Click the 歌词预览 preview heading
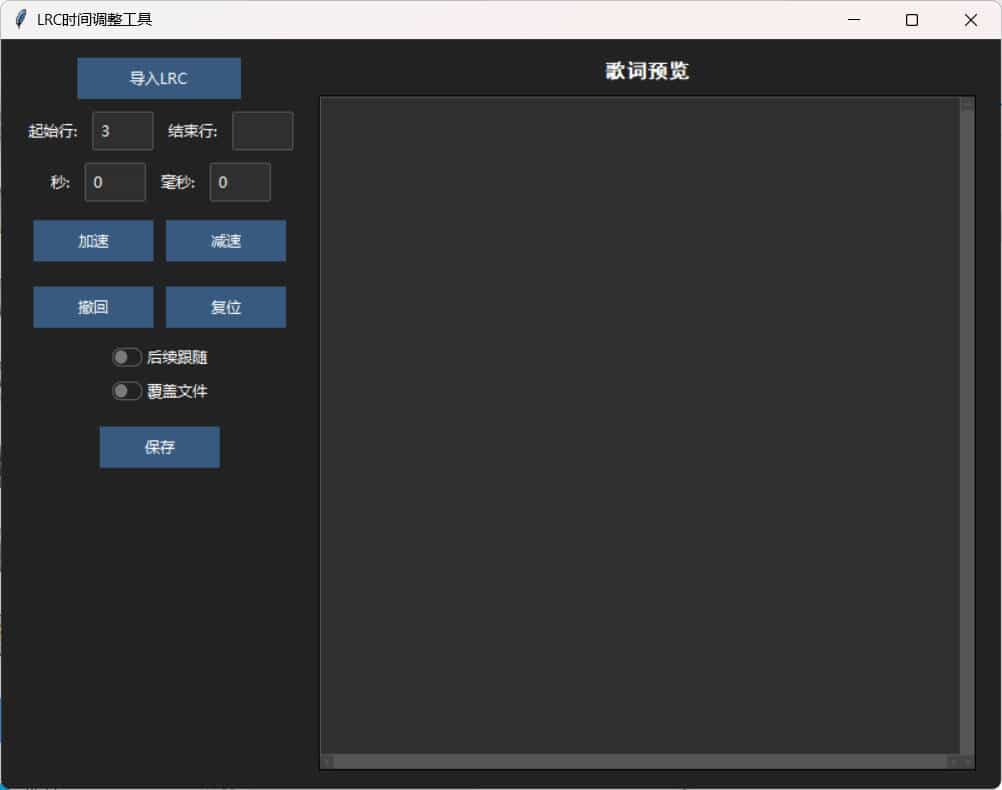1002x790 pixels. [x=647, y=71]
